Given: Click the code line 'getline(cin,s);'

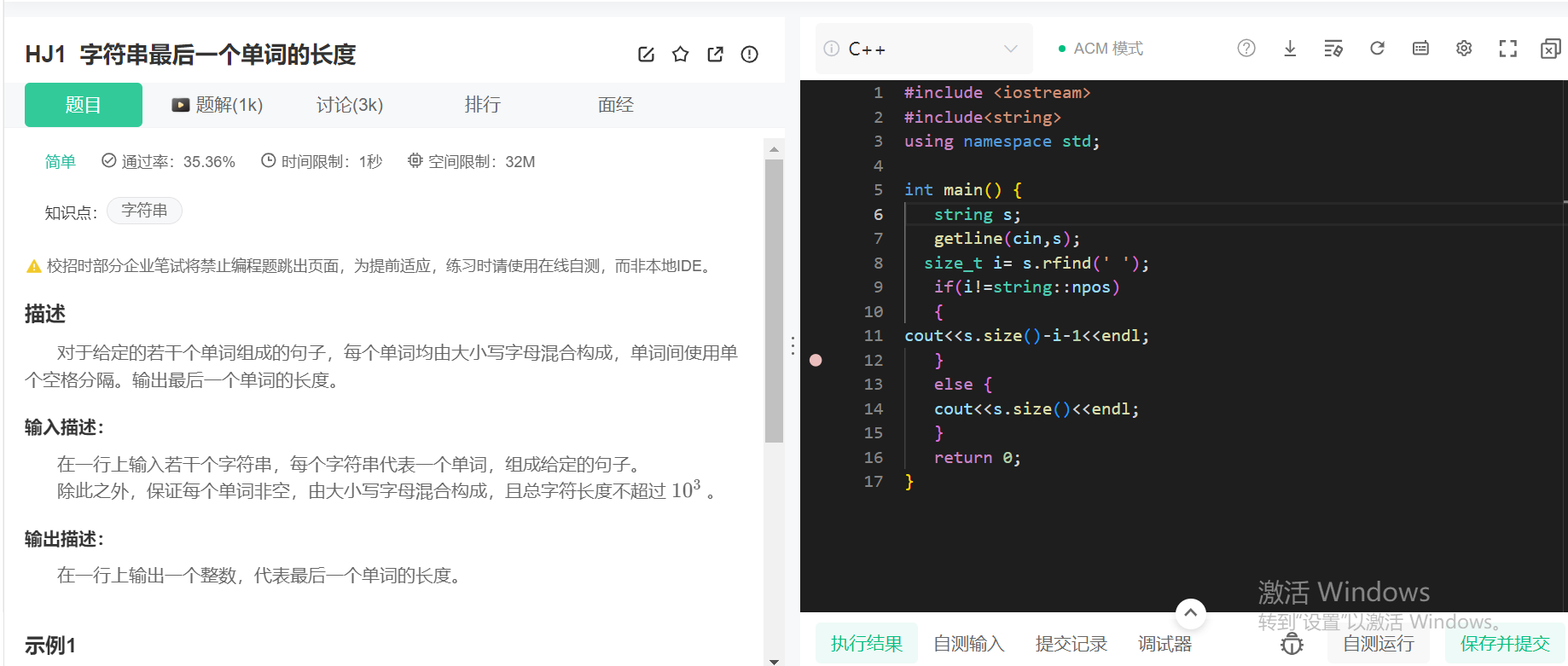Looking at the screenshot, I should [1007, 239].
